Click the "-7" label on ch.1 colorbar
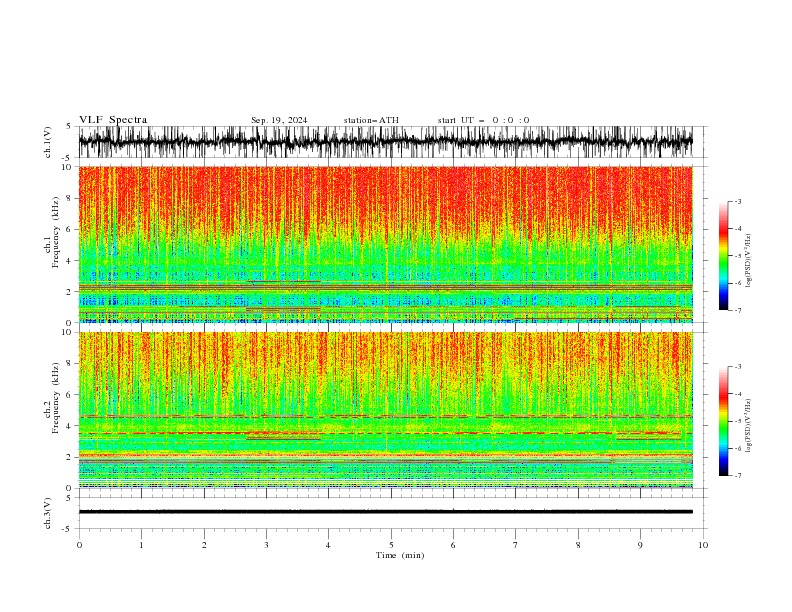This screenshot has width=792, height=612. click(738, 310)
